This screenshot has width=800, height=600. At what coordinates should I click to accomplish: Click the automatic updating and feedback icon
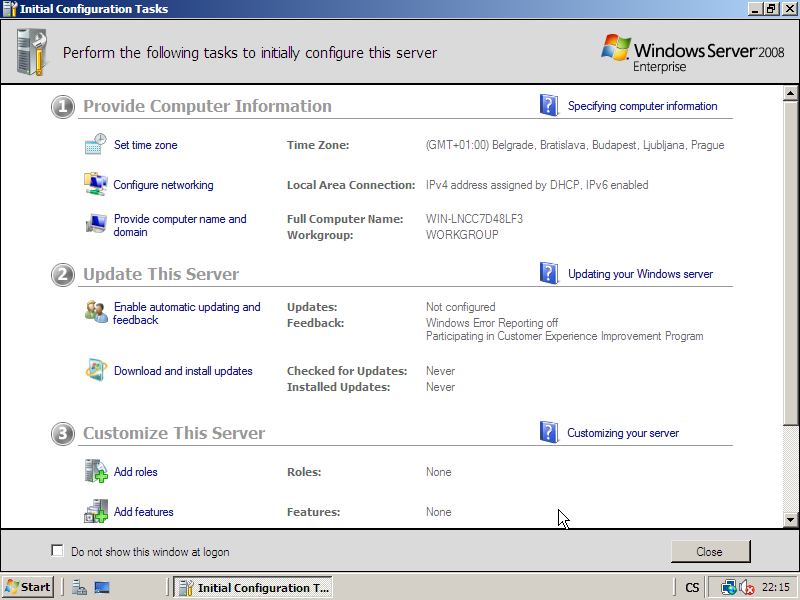click(96, 311)
